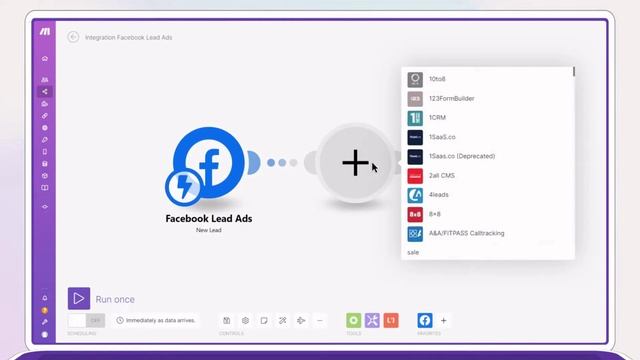Select 2all CMS from the app list
Image resolution: width=640 pixels, height=360 pixels.
click(487, 176)
